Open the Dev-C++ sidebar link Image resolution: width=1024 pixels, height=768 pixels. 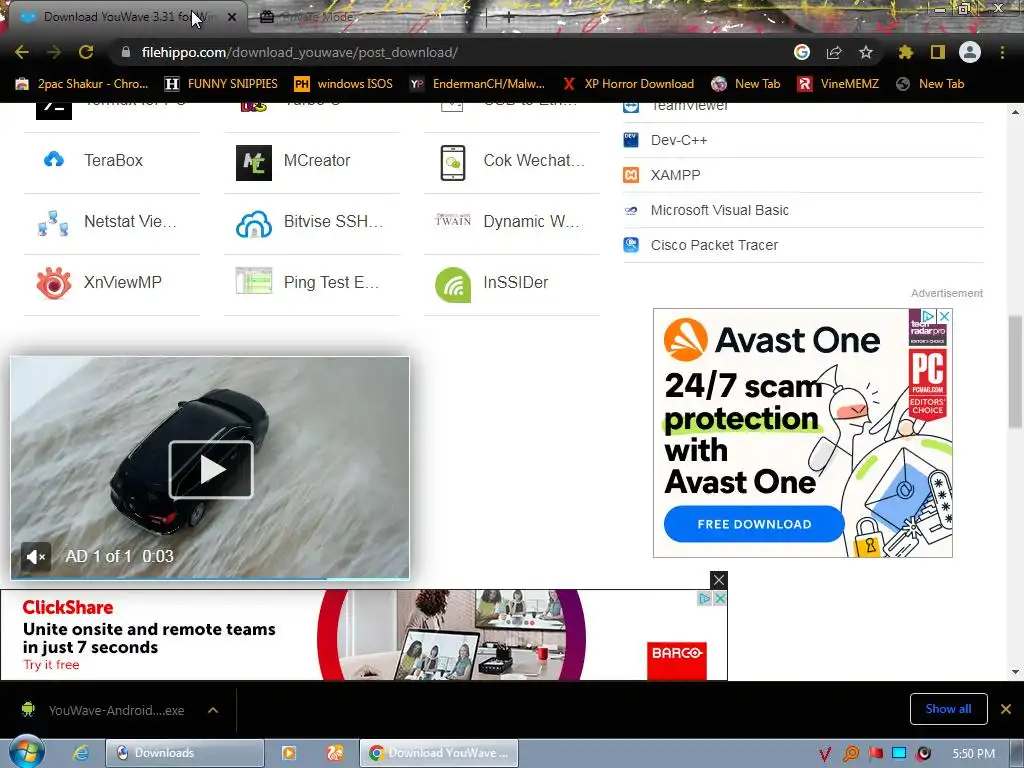coord(679,140)
